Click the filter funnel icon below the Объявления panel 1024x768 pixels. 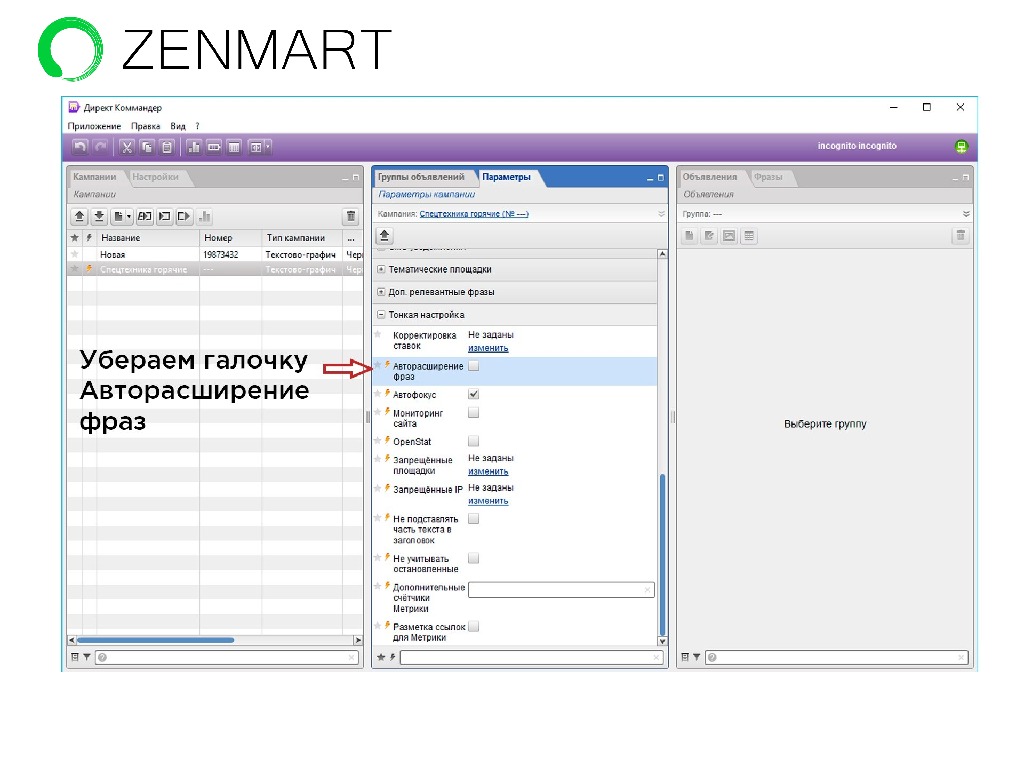click(696, 657)
